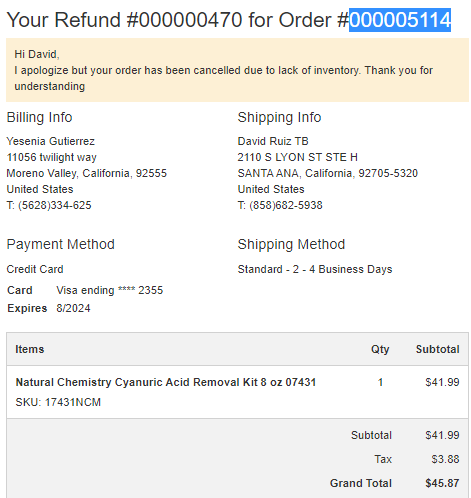Click the Visa ending 2355 card text
Image resolution: width=471 pixels, height=498 pixels.
point(110,290)
